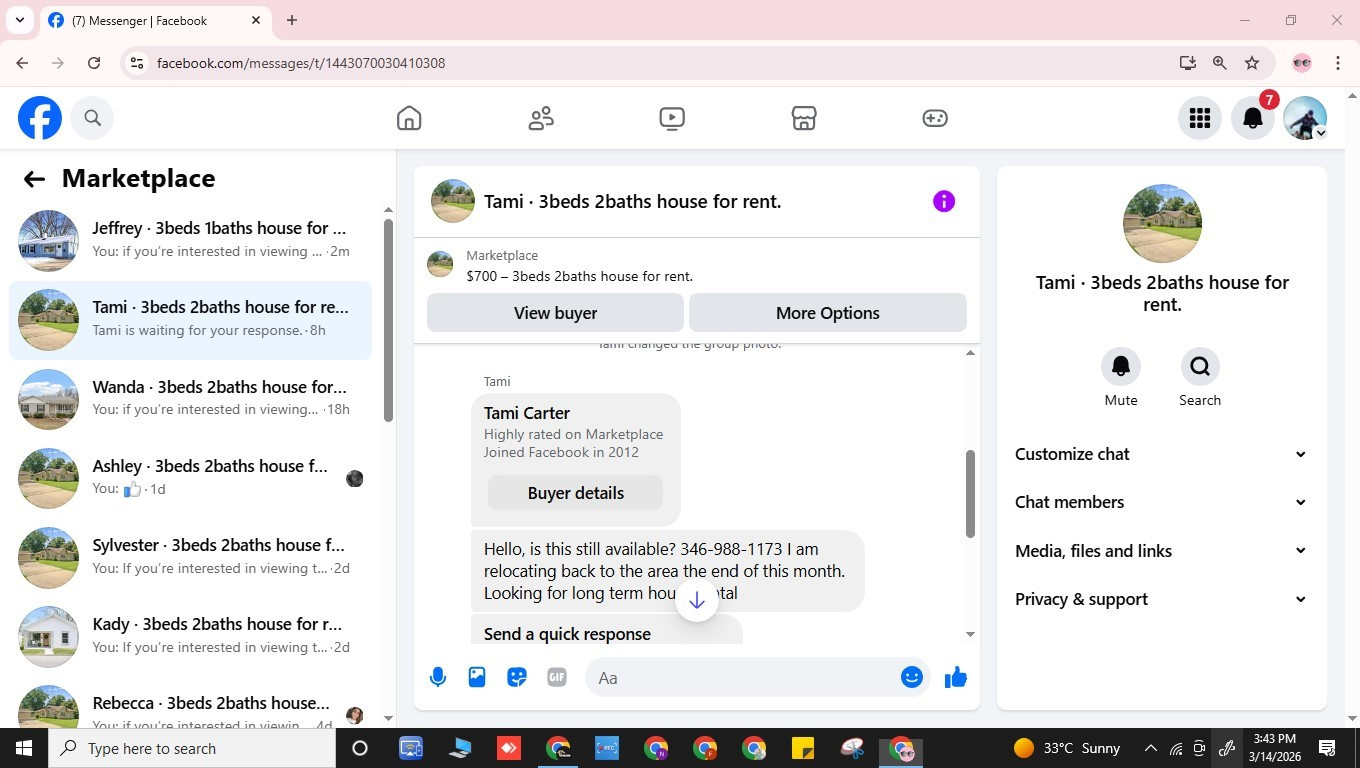Open the tab search dropdown arrow
This screenshot has height=768, width=1360.
coord(19,20)
